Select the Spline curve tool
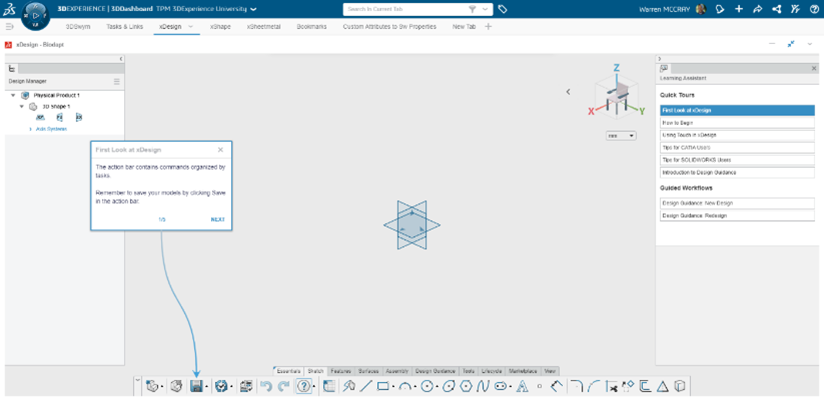The image size is (824, 401). click(x=483, y=386)
